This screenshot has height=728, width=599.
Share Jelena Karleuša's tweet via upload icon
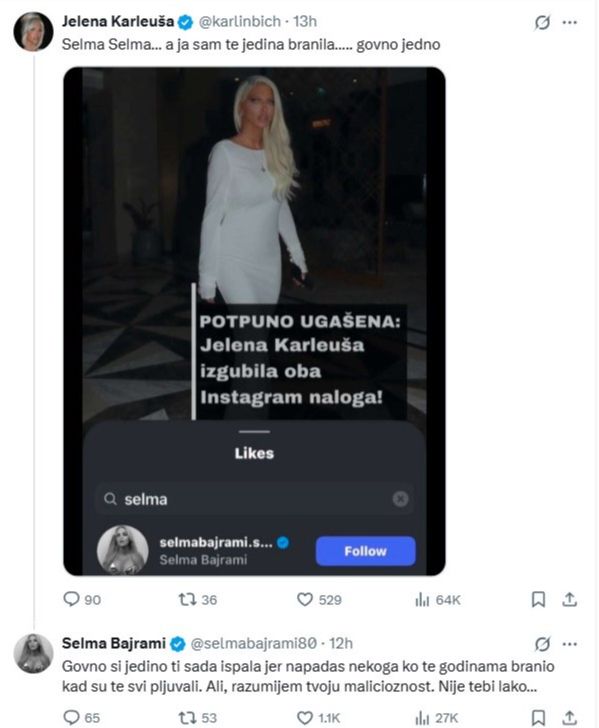click(x=569, y=599)
